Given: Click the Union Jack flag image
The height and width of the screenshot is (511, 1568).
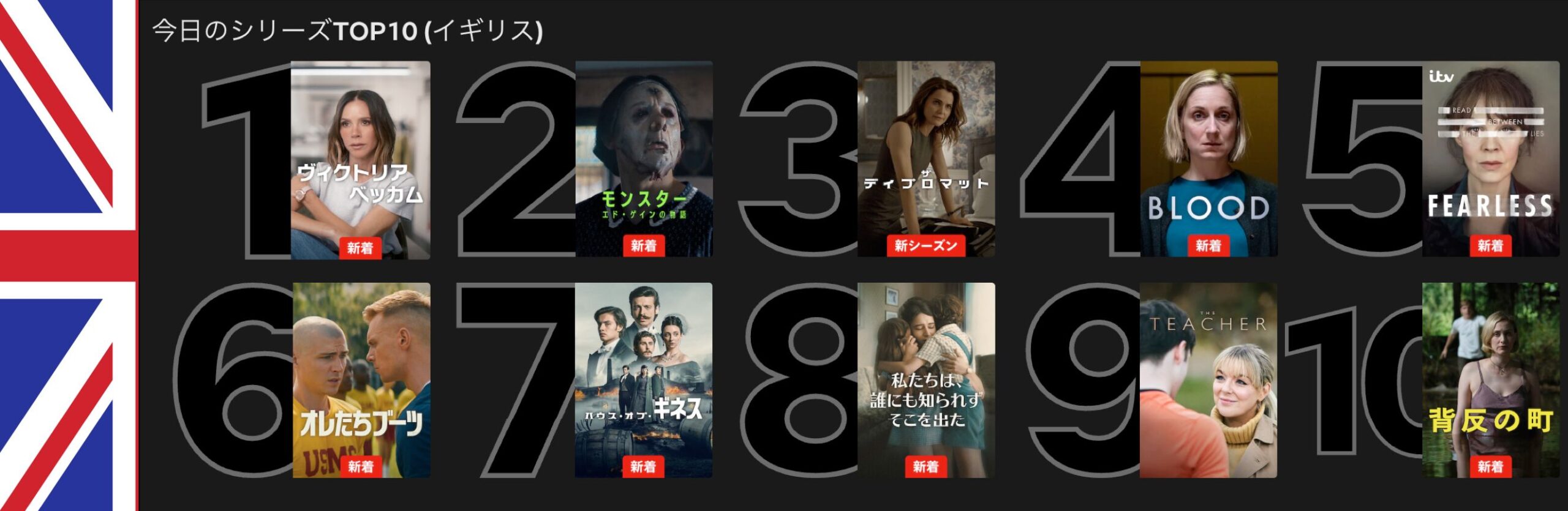Looking at the screenshot, I should [x=69, y=255].
